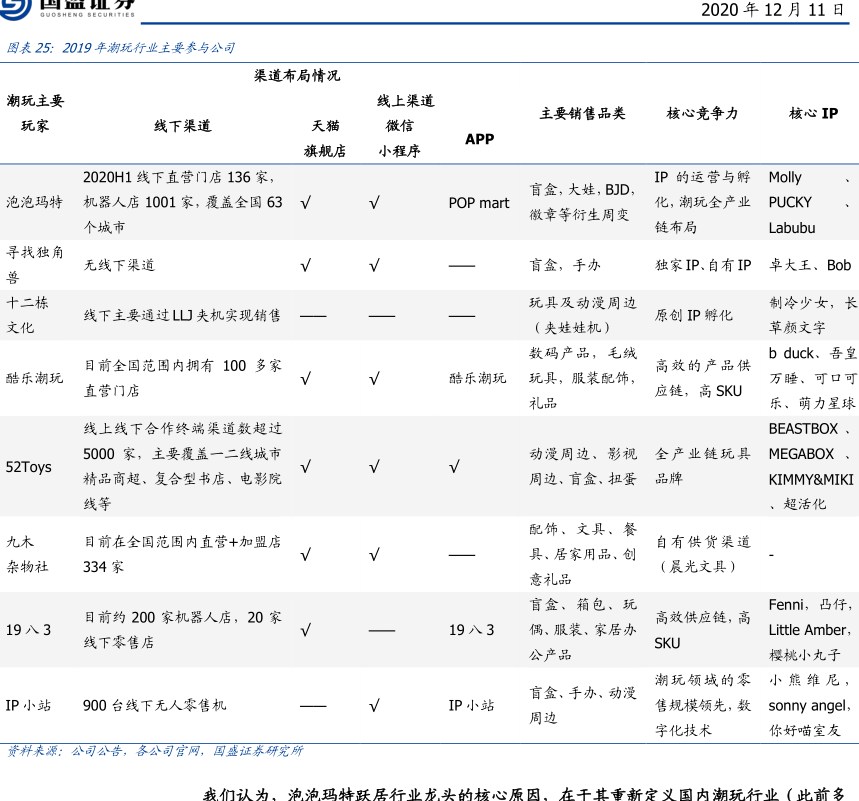859x801 pixels.
Task: Click the 潮玩主要玩家 column header
Action: coord(35,113)
